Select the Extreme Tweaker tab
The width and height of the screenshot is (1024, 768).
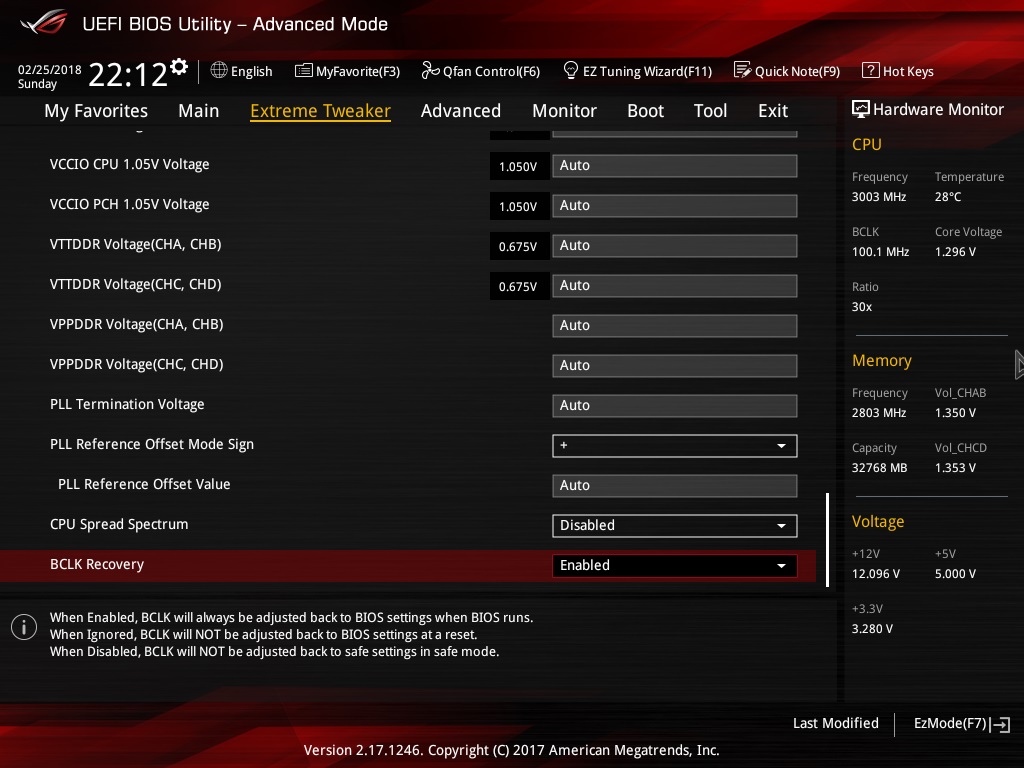320,111
